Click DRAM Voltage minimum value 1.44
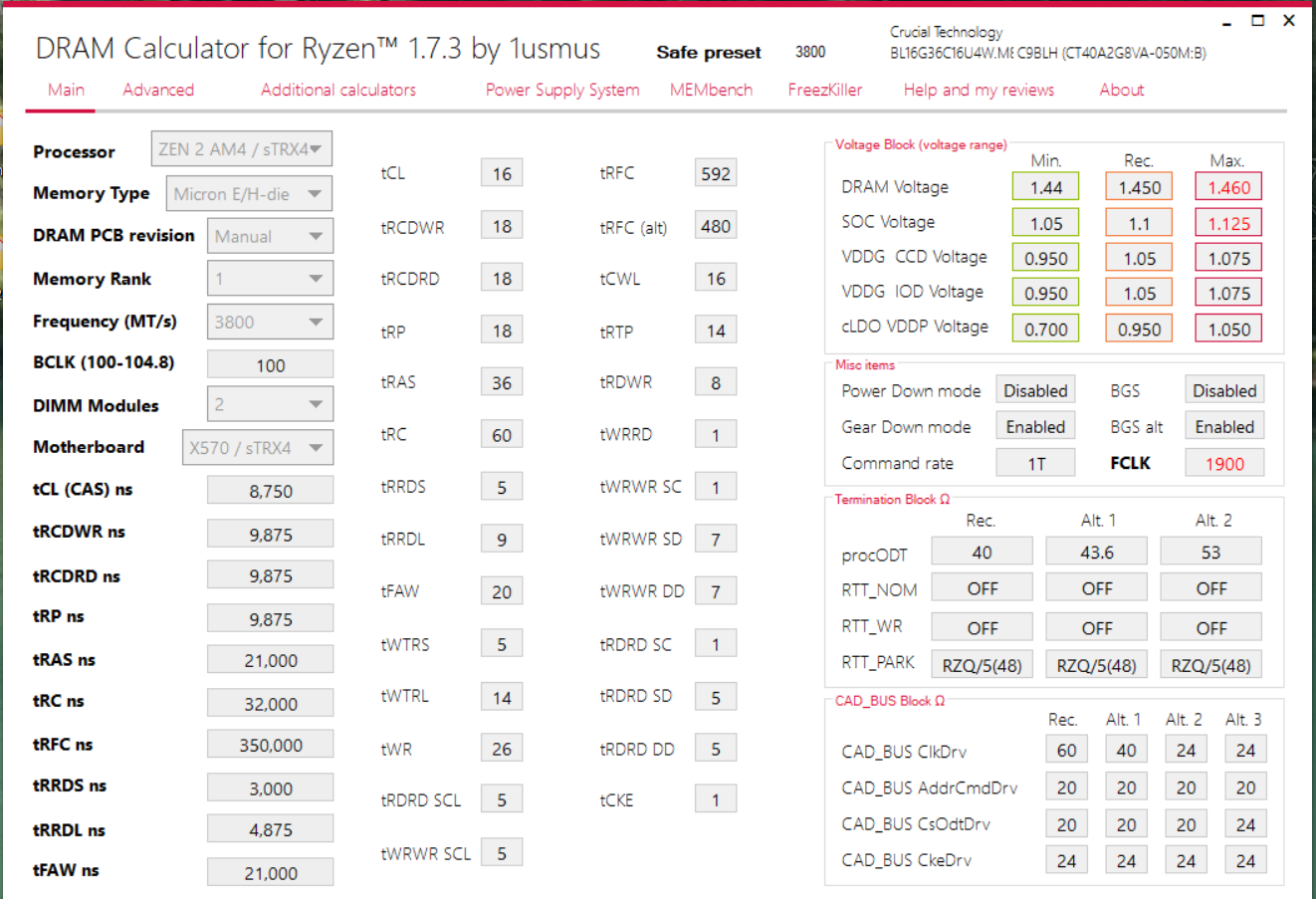The width and height of the screenshot is (1316, 899). pyautogui.click(x=1046, y=187)
